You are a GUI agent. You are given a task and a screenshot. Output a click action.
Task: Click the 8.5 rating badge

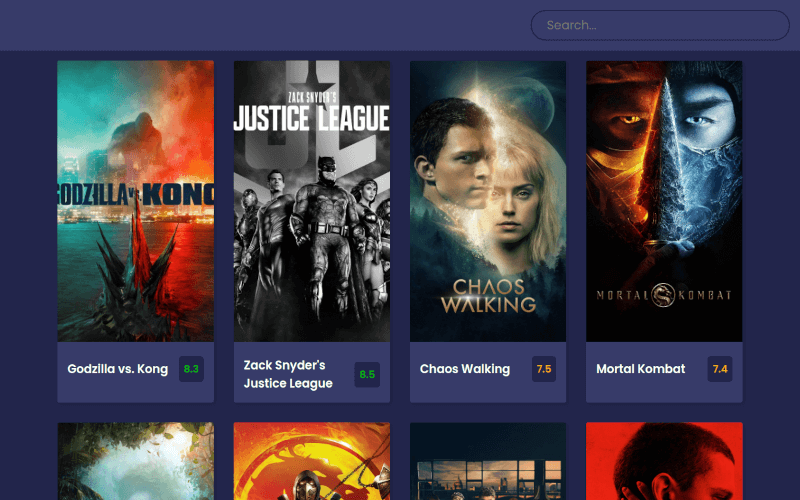367,374
